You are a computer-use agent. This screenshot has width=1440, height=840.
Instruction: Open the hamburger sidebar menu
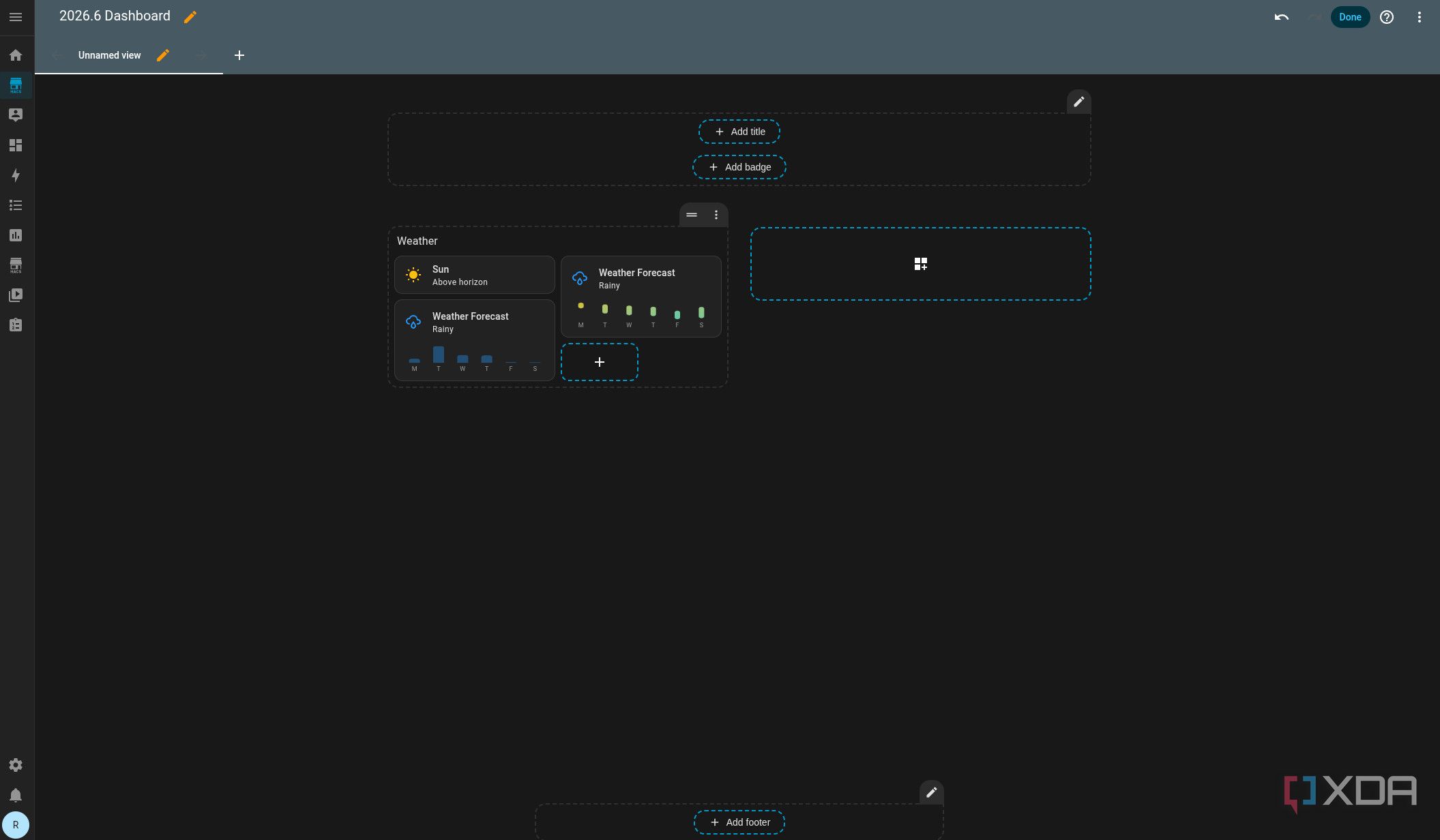pyautogui.click(x=16, y=17)
